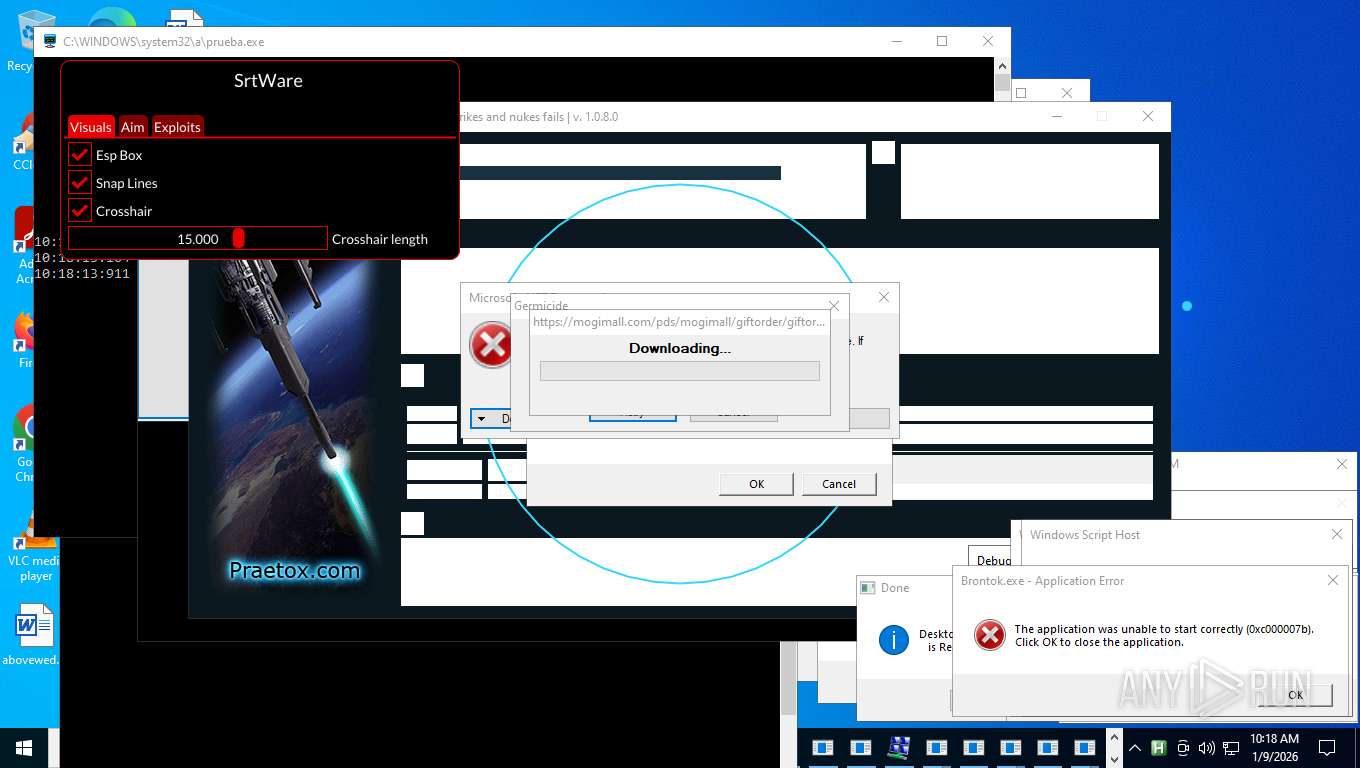Screen dimensions: 1360x768
Task: Click the Meet Now tray icon
Action: pyautogui.click(x=1183, y=747)
